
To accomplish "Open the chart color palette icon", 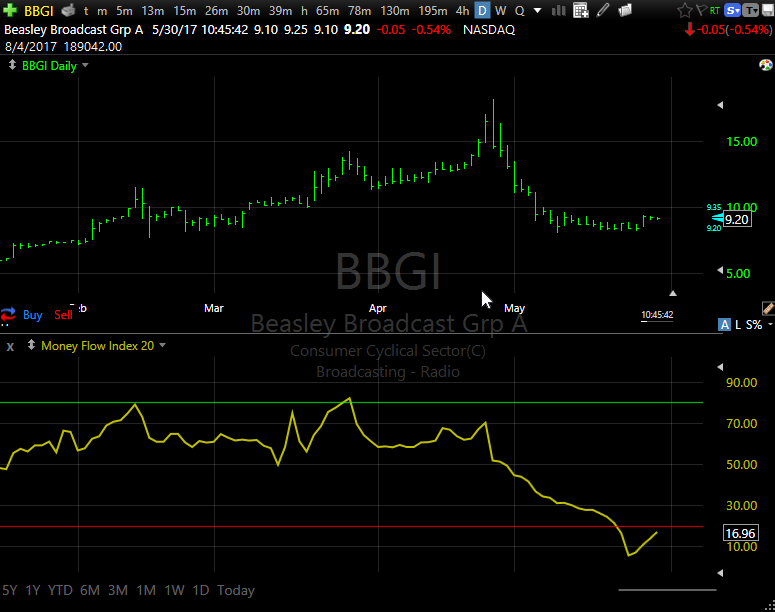I will (x=766, y=65).
